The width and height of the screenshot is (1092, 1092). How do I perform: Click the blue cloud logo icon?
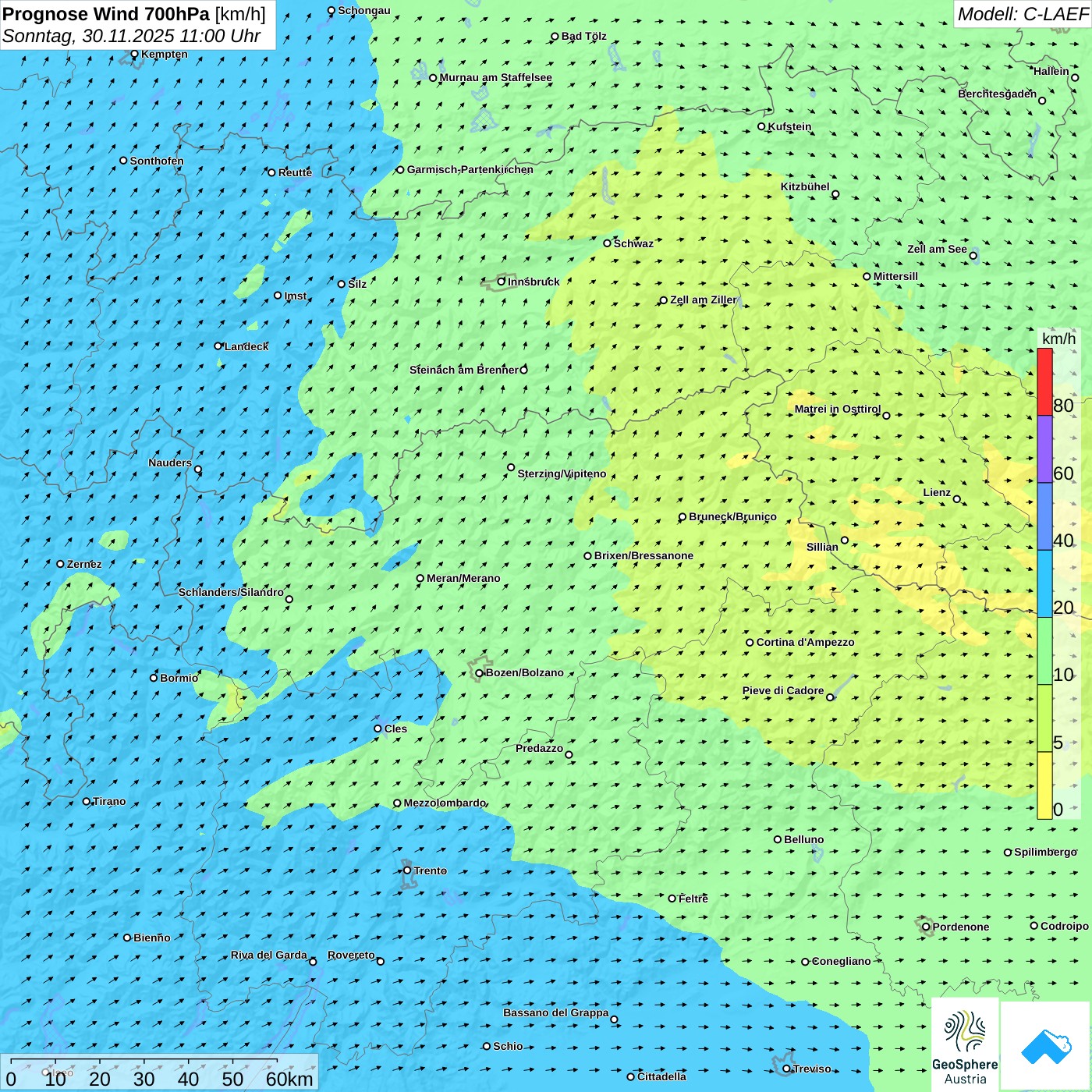click(x=1046, y=1045)
